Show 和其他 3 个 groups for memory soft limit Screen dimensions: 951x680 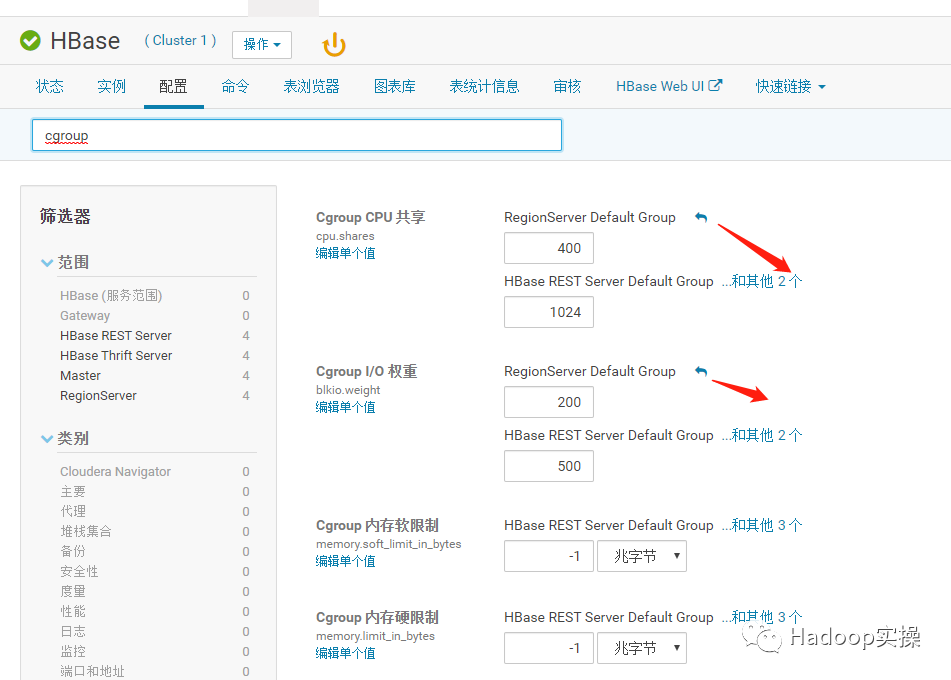pos(762,525)
